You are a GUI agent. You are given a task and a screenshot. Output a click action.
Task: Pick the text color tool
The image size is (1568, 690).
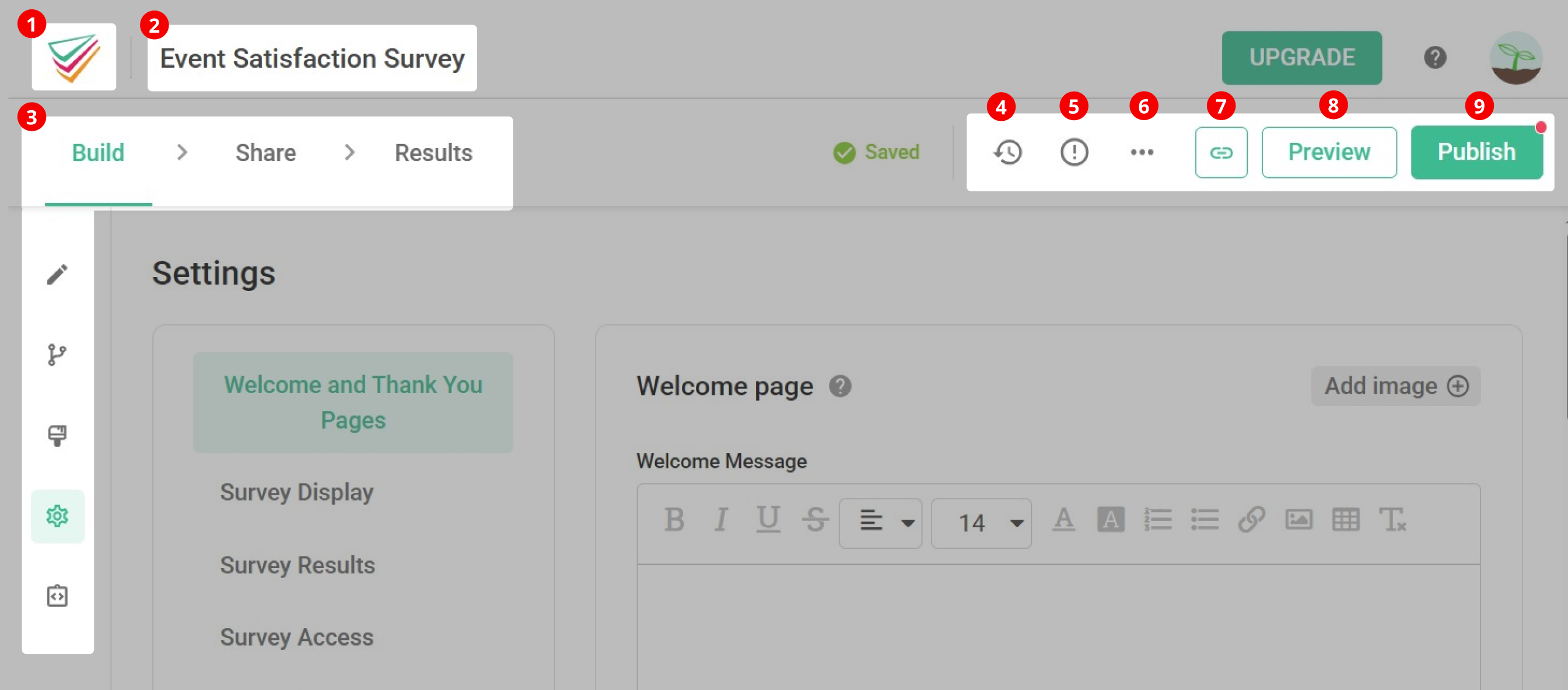1063,520
